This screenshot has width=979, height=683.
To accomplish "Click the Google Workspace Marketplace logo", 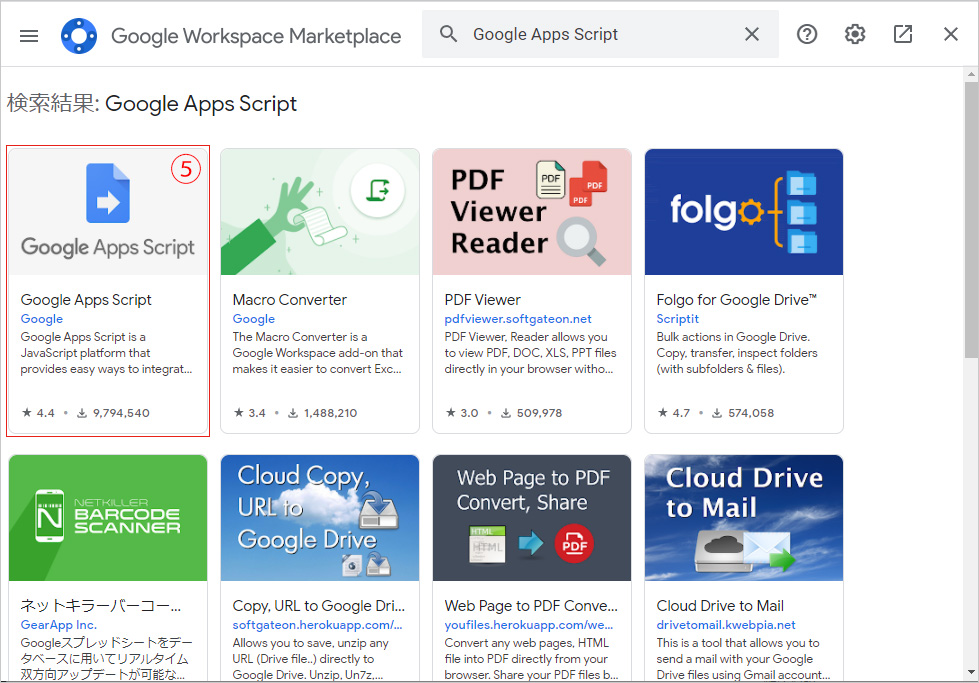I will click(79, 36).
